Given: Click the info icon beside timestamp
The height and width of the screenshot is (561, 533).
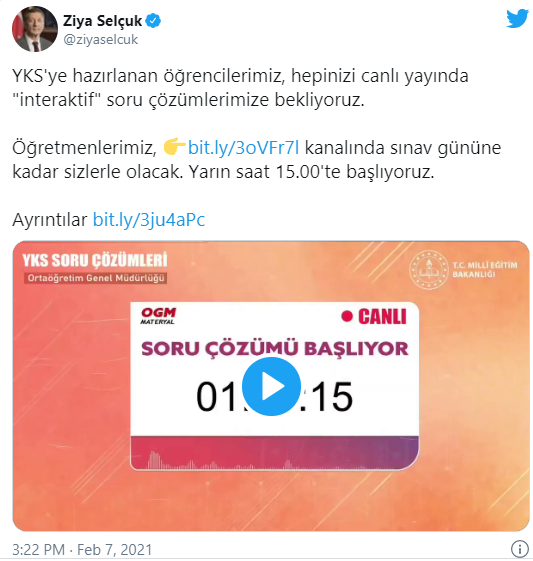Looking at the screenshot, I should [x=519, y=548].
